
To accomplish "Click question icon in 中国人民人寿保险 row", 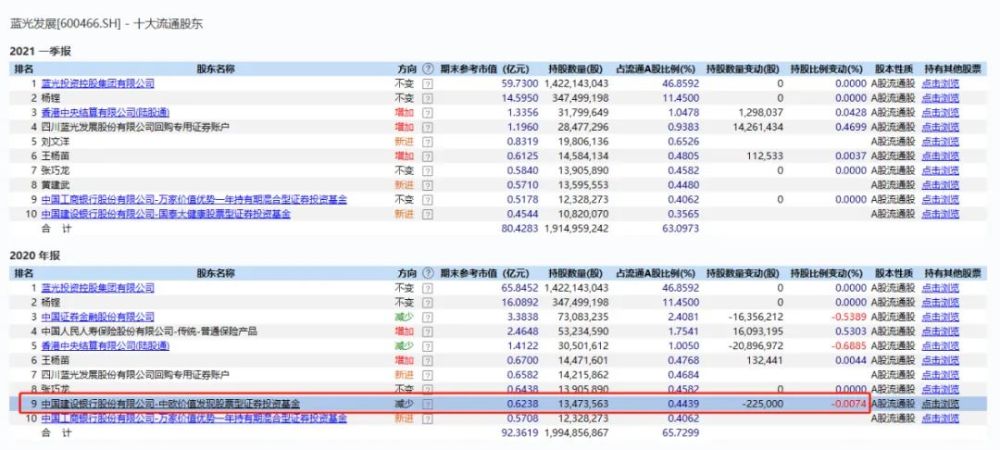I will point(427,331).
